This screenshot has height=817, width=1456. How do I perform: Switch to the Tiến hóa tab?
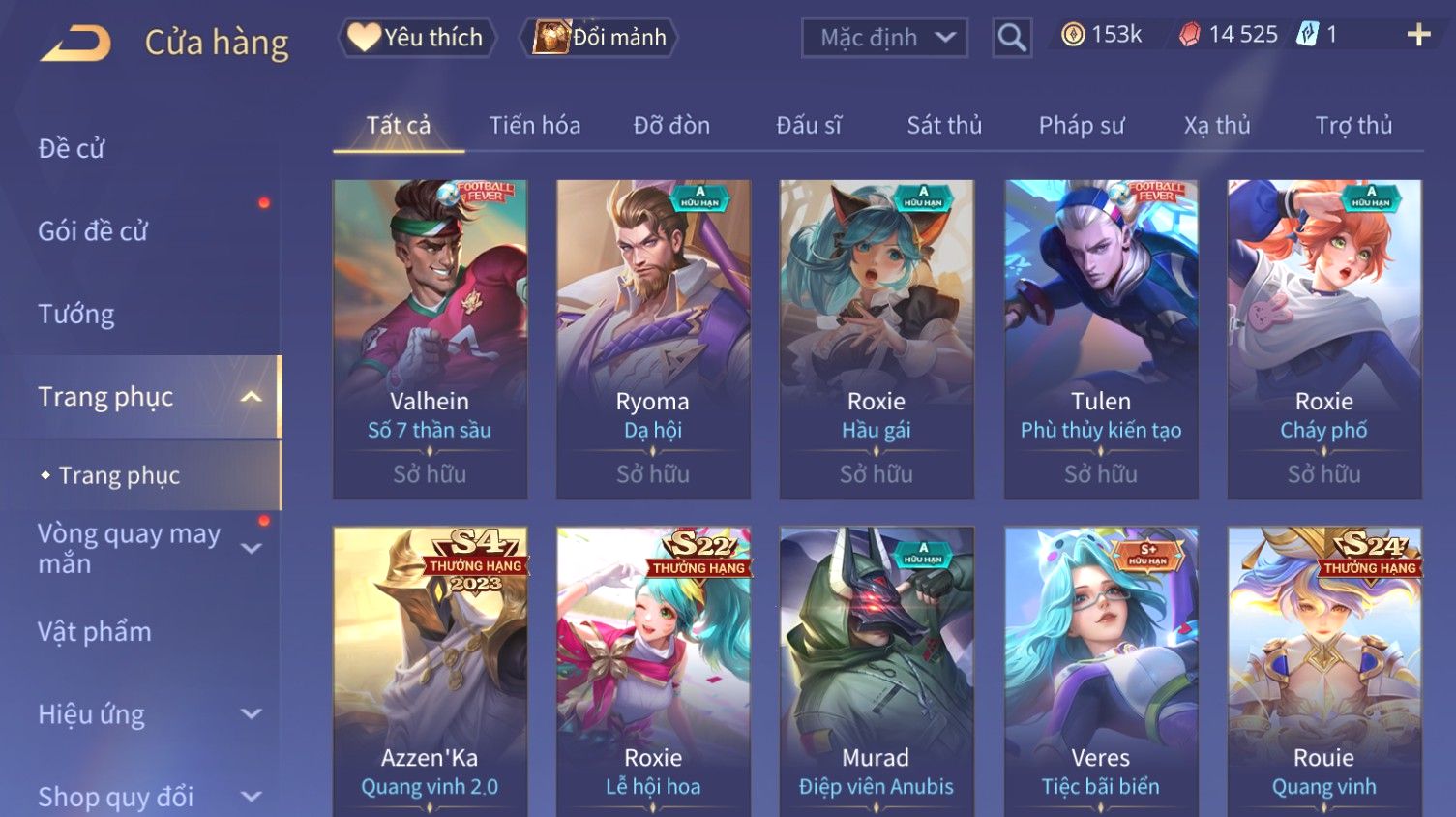(x=535, y=126)
